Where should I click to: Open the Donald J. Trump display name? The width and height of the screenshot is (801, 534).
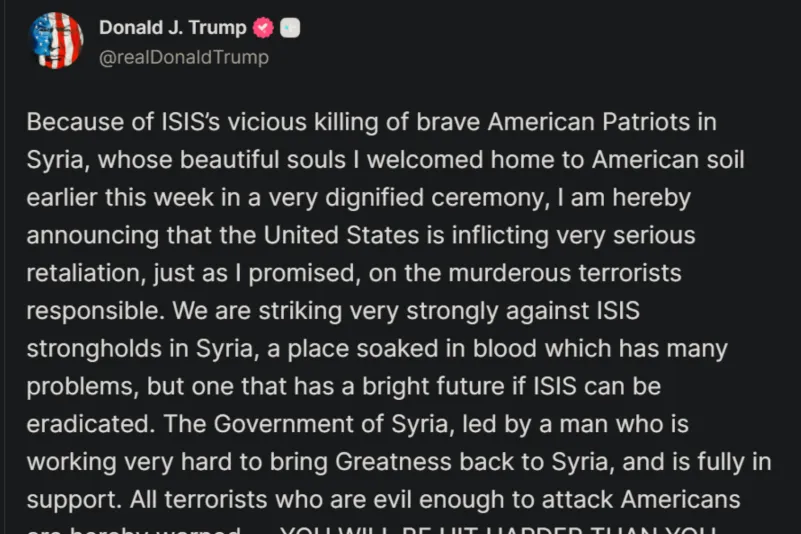coord(172,28)
